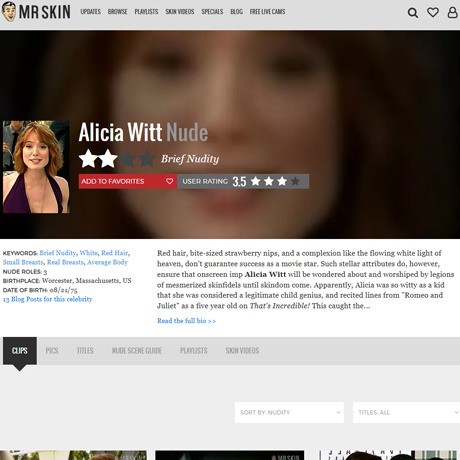Image resolution: width=460 pixels, height=460 pixels.
Task: Click the celebrity profile thumbnail
Action: (x=36, y=167)
